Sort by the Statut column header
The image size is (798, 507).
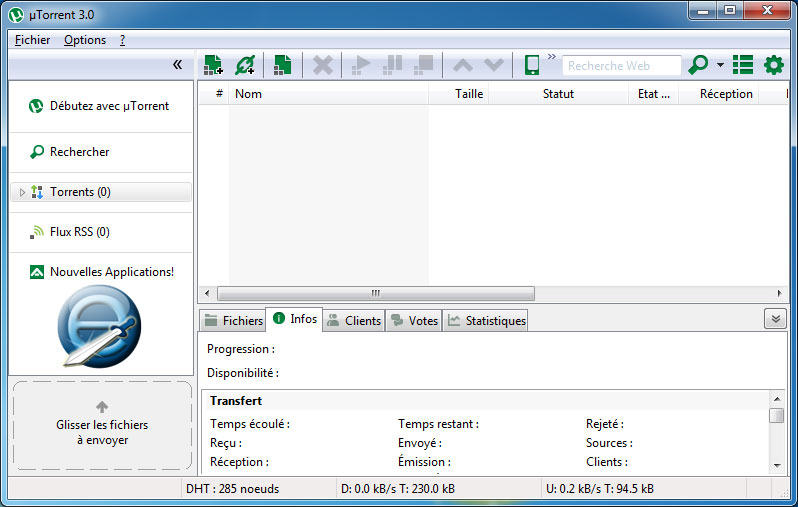click(x=558, y=94)
